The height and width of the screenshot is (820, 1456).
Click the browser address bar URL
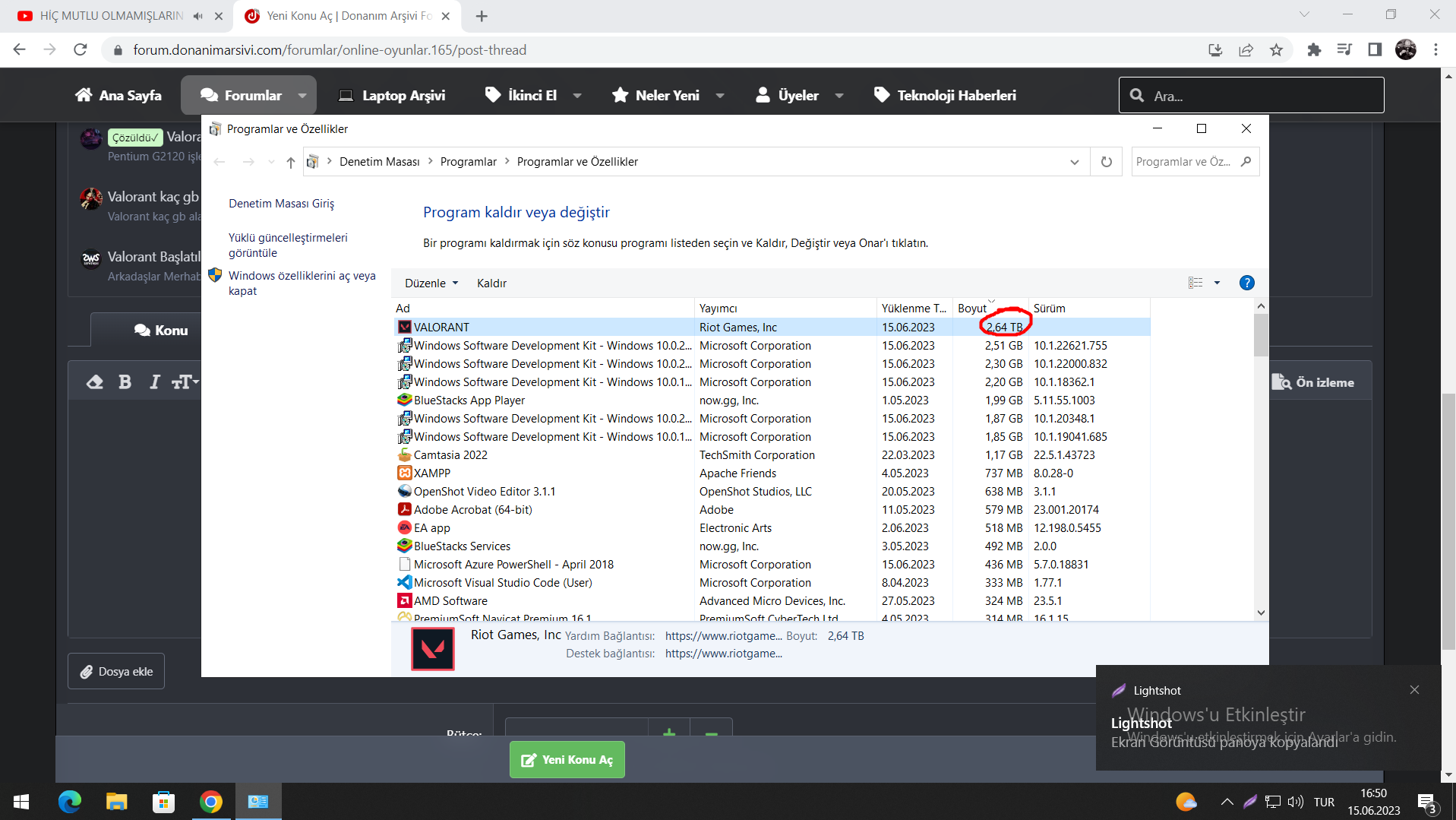click(330, 49)
